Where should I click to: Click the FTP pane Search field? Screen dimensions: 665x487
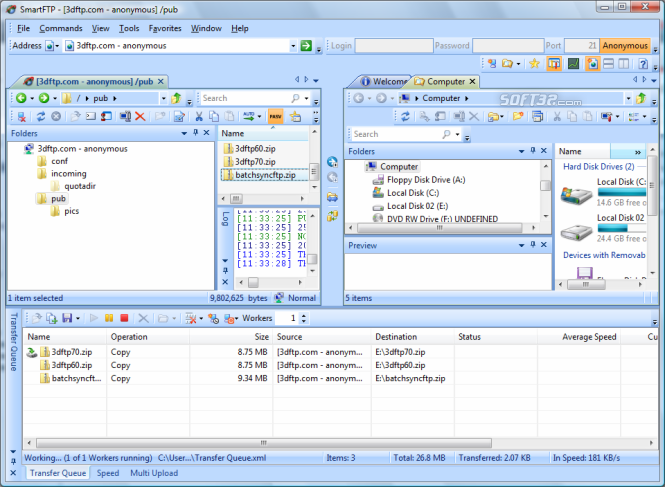[246, 98]
